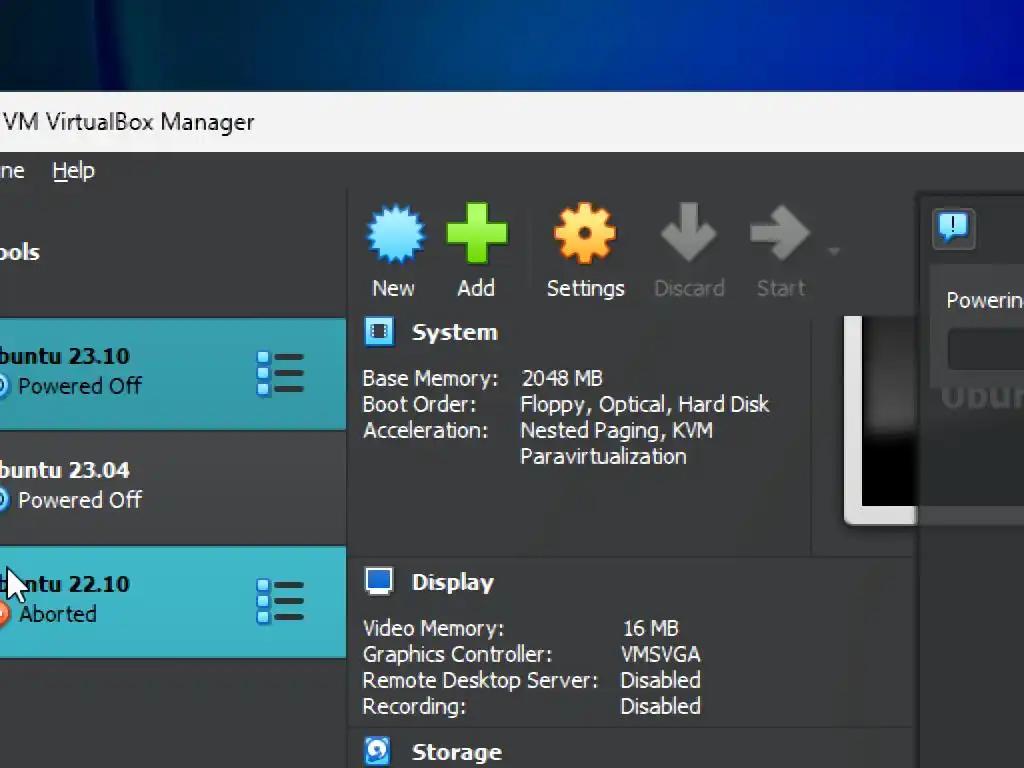Click the Powered Off status under Ubuntu 23.04

(80, 500)
